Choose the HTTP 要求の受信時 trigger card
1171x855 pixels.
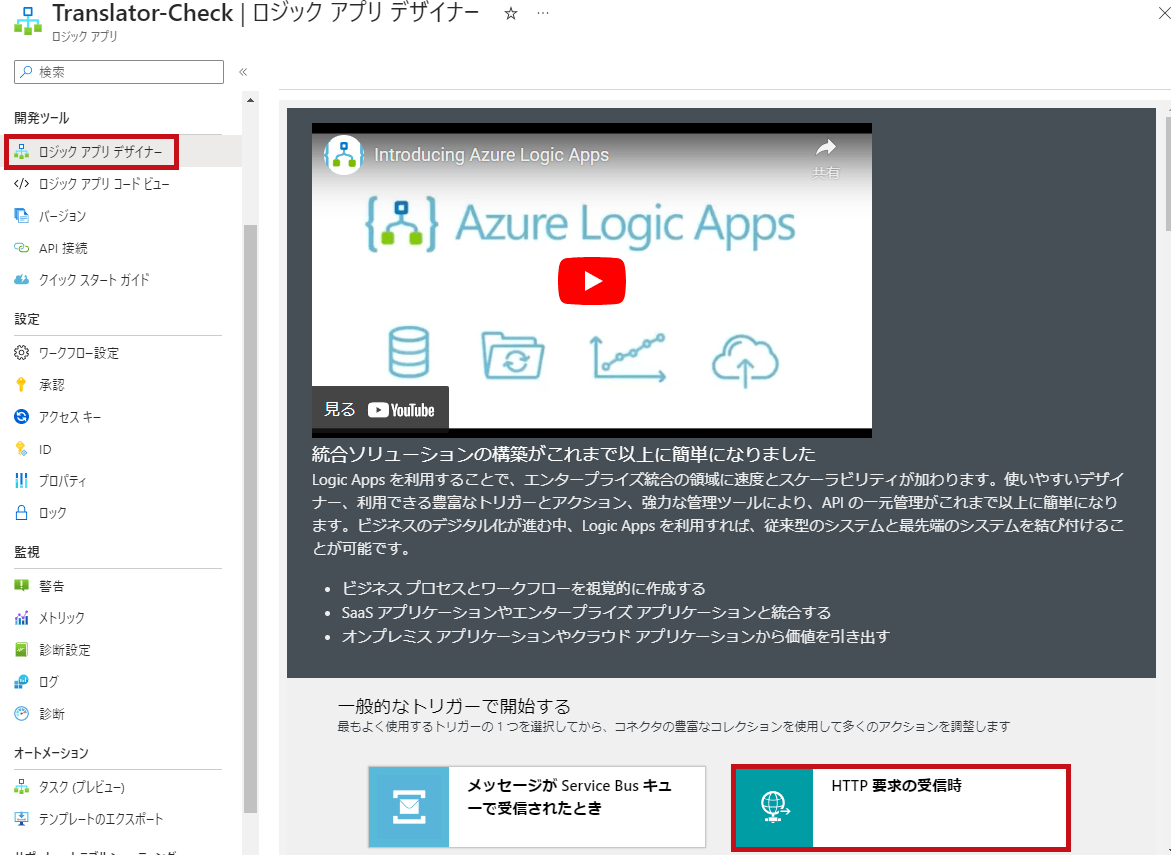[901, 807]
